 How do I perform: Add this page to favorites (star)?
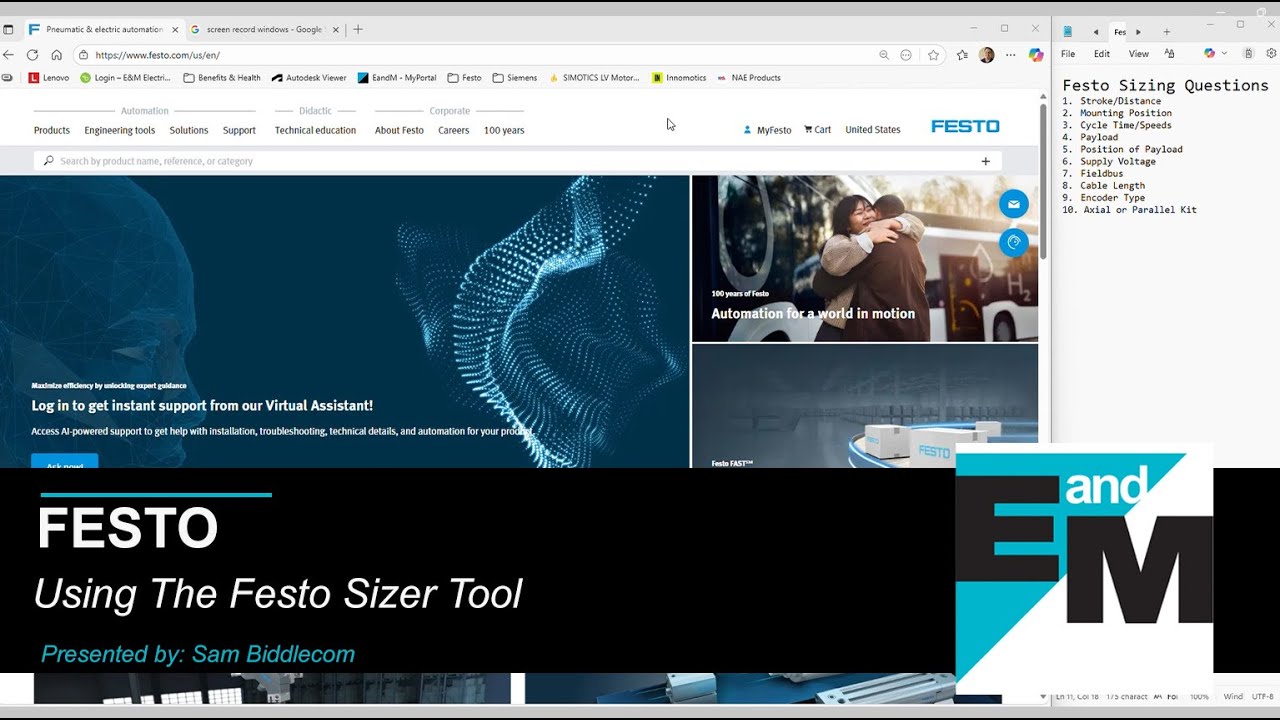point(933,55)
